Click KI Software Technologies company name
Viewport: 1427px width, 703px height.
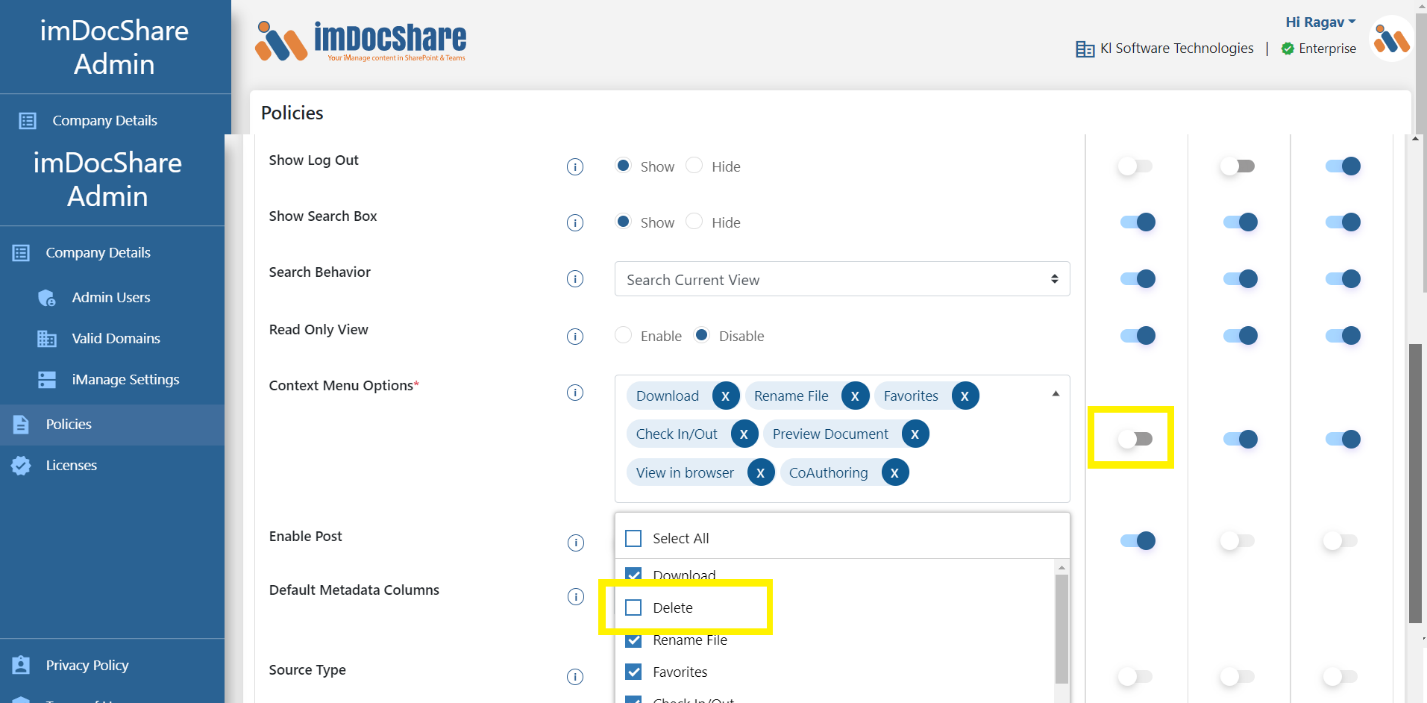click(1176, 48)
